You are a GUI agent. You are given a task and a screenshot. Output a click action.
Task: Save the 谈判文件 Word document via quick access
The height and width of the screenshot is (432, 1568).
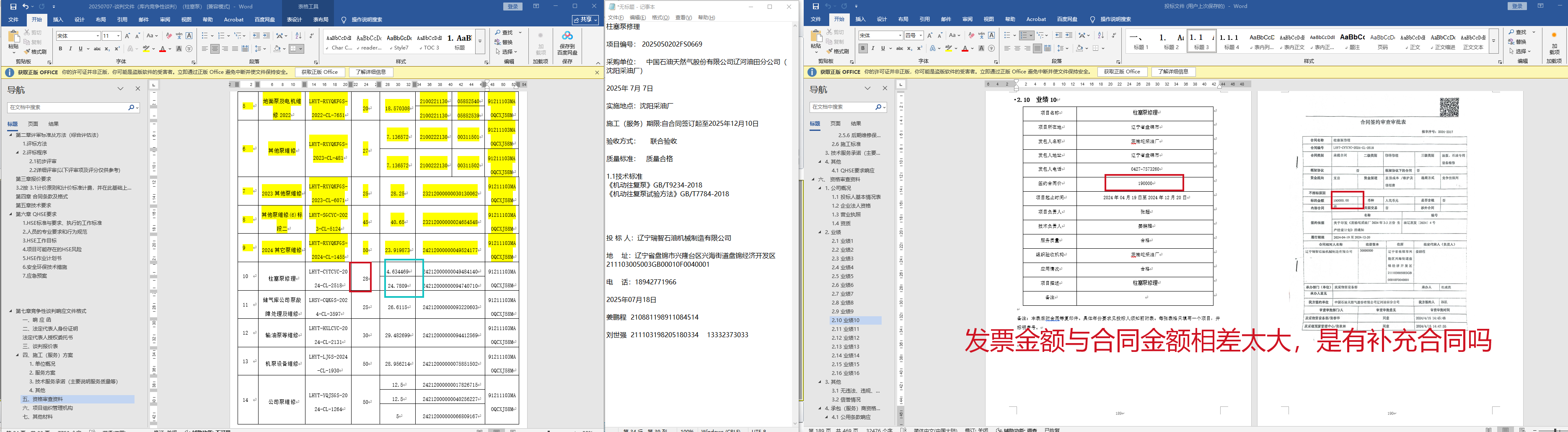coord(13,6)
